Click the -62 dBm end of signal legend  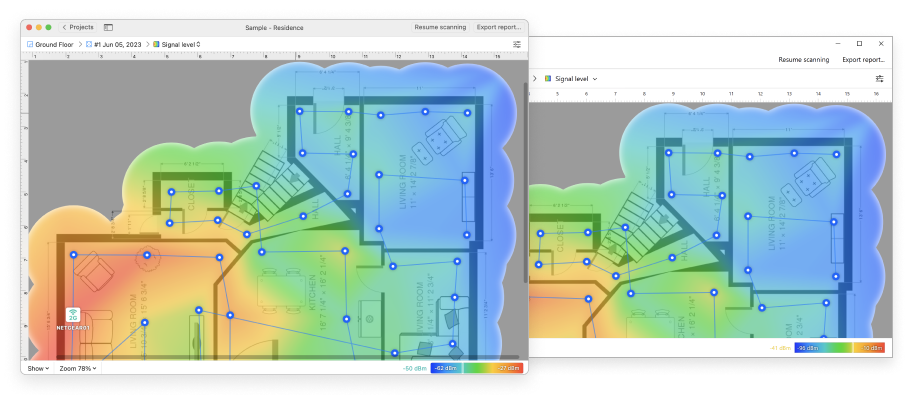[x=446, y=368]
